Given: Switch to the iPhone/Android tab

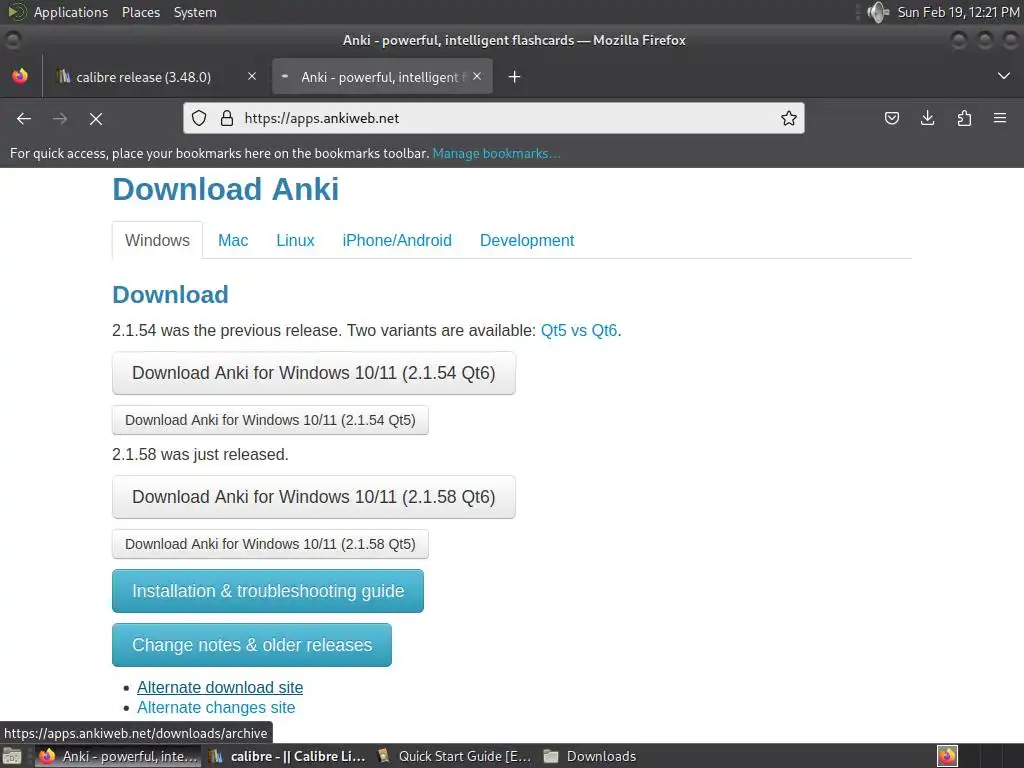Looking at the screenshot, I should pos(397,240).
